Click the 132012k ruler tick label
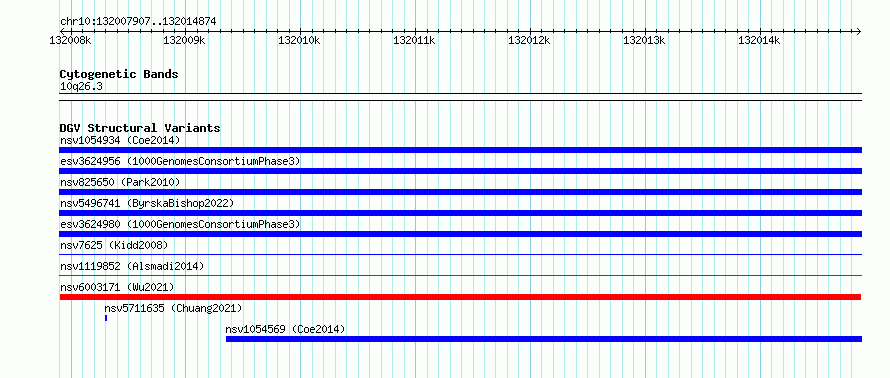The width and height of the screenshot is (890, 378). click(529, 40)
